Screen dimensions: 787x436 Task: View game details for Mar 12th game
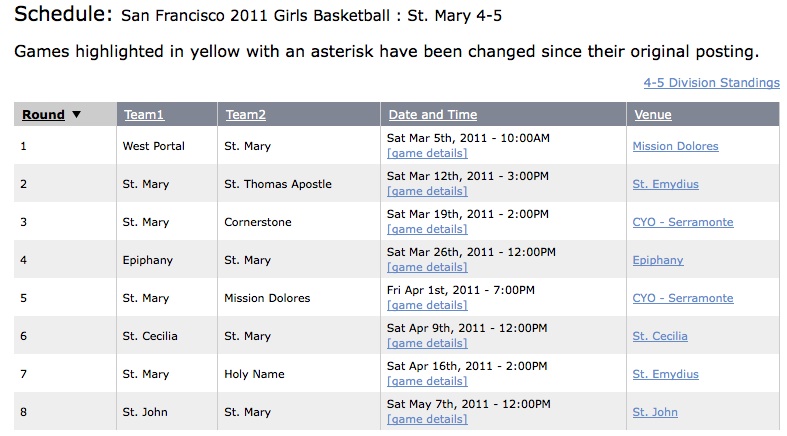[x=427, y=191]
